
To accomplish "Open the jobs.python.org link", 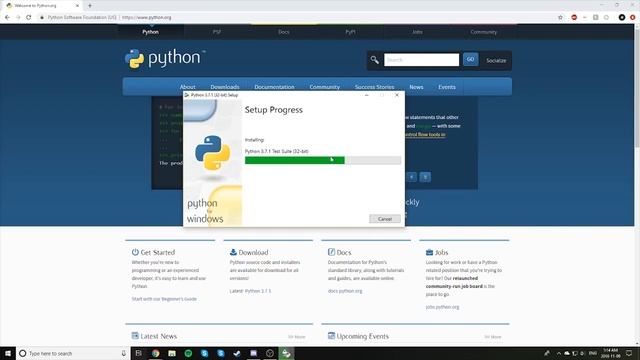I will click(442, 307).
